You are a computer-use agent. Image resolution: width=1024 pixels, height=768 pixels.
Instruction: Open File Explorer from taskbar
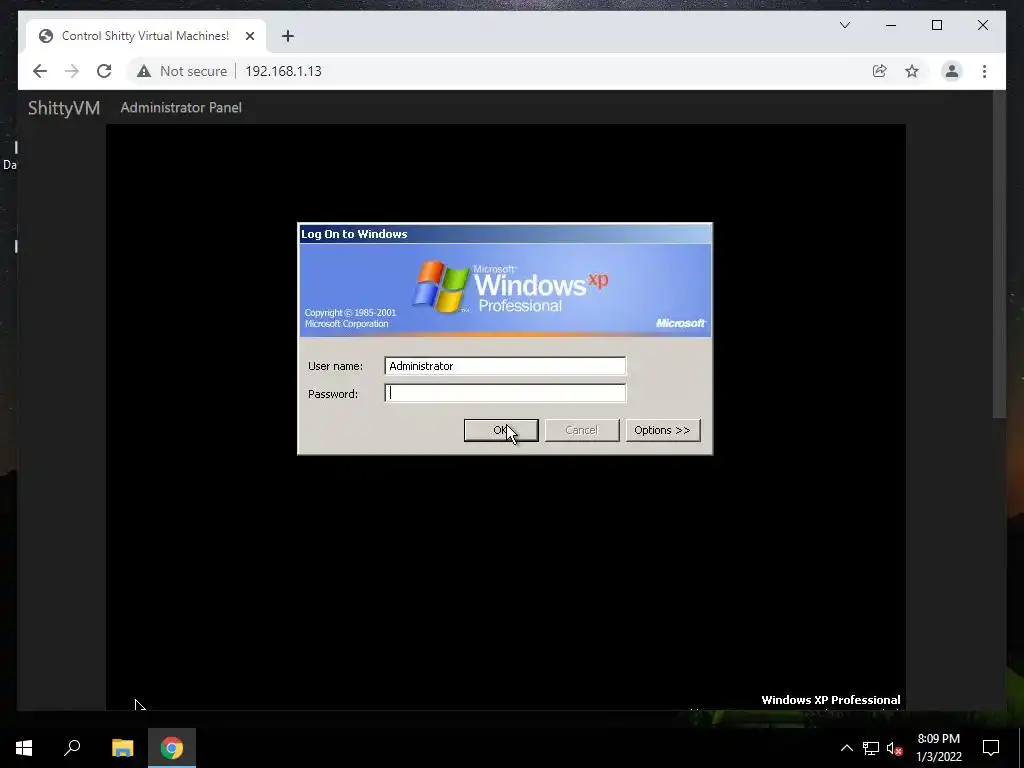tap(123, 748)
